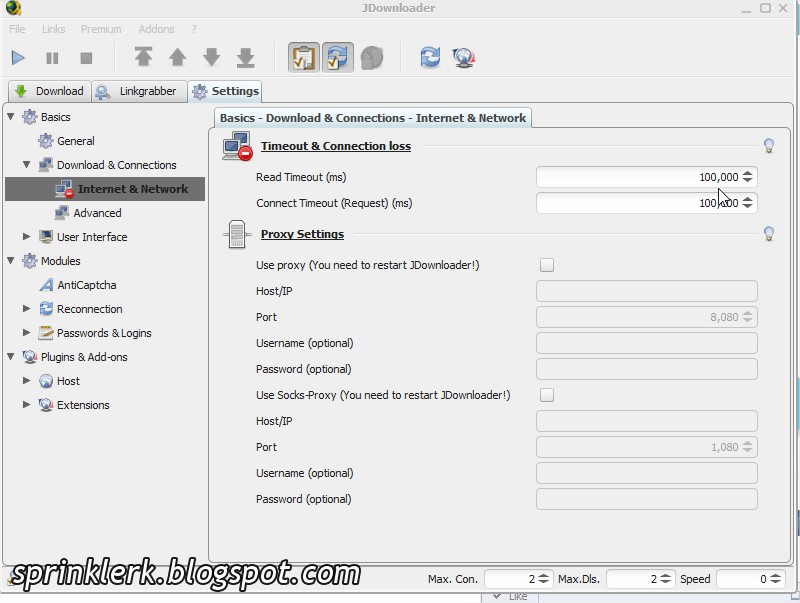Collapse the Modules tree node
Viewport: 800px width, 603px height.
pyautogui.click(x=11, y=261)
